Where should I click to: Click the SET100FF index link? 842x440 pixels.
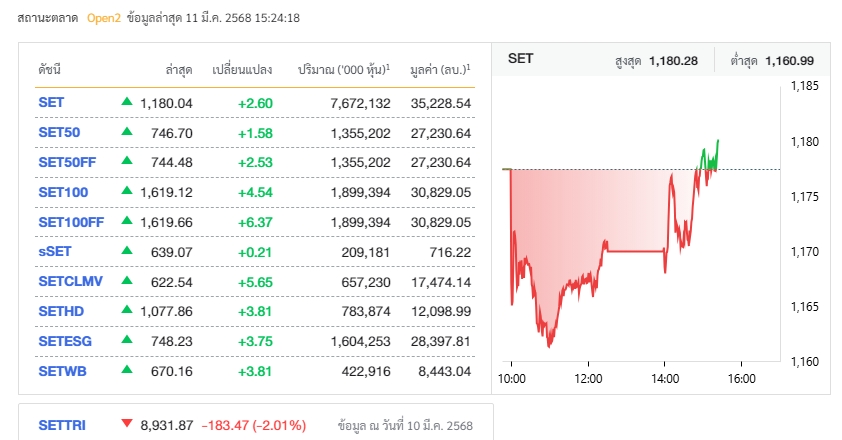point(70,222)
